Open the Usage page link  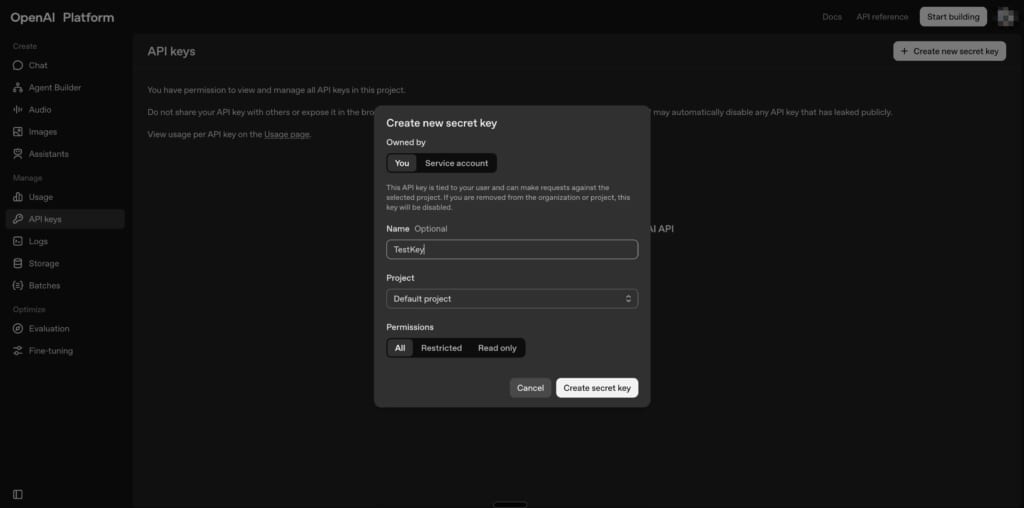pos(287,134)
